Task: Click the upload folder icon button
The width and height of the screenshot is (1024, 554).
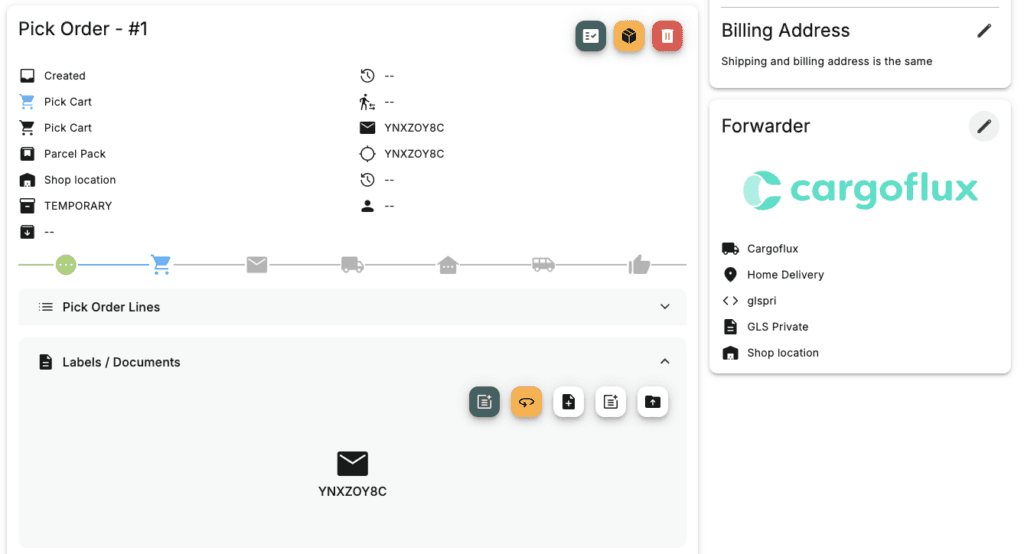Action: coord(652,402)
